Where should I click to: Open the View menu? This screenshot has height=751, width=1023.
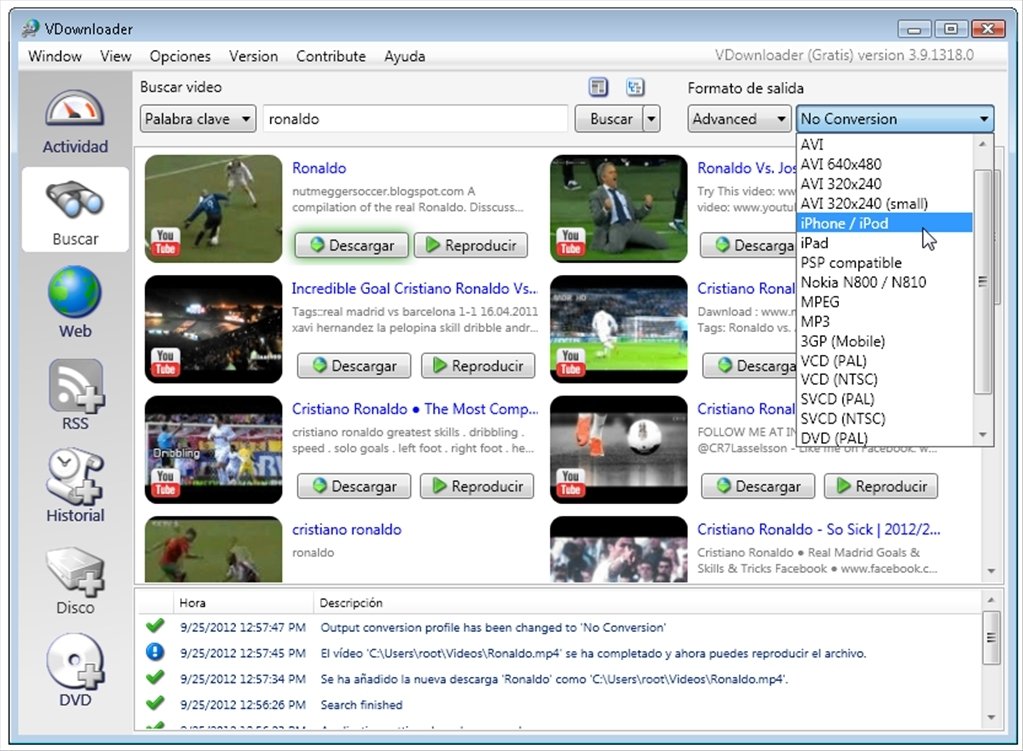(x=115, y=56)
